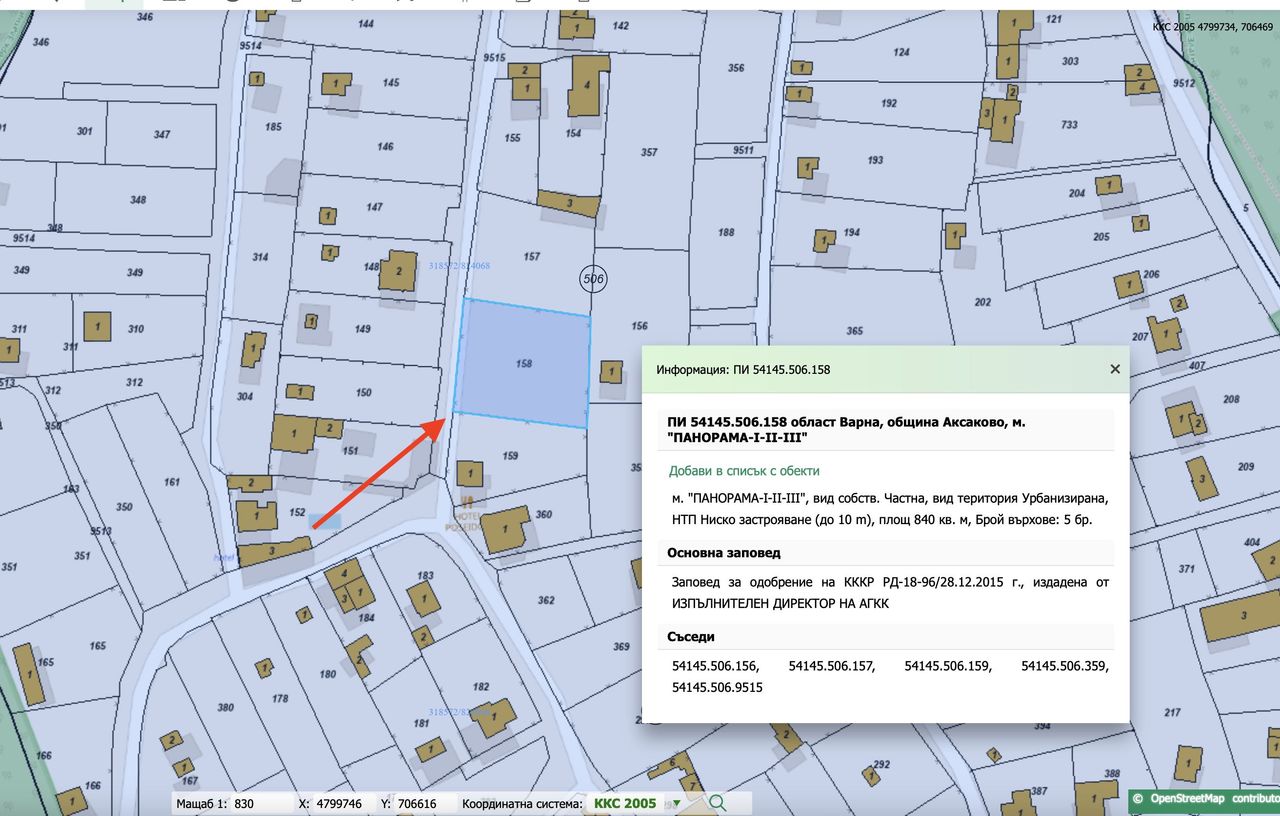Viewport: 1280px width, 816px height.
Task: Click the X coordinate input field
Action: (x=342, y=803)
